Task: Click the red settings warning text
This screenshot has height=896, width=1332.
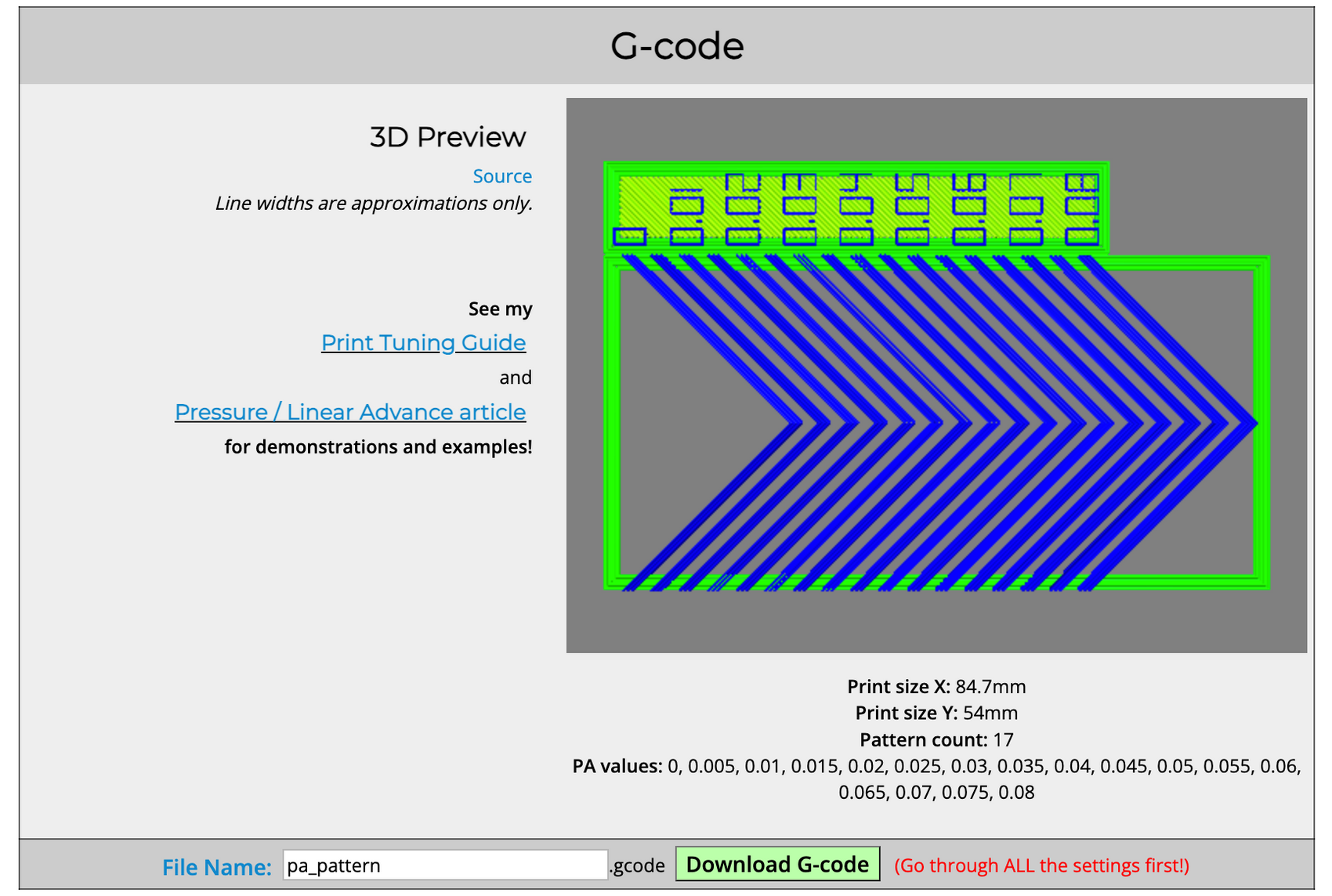Action: point(1042,865)
